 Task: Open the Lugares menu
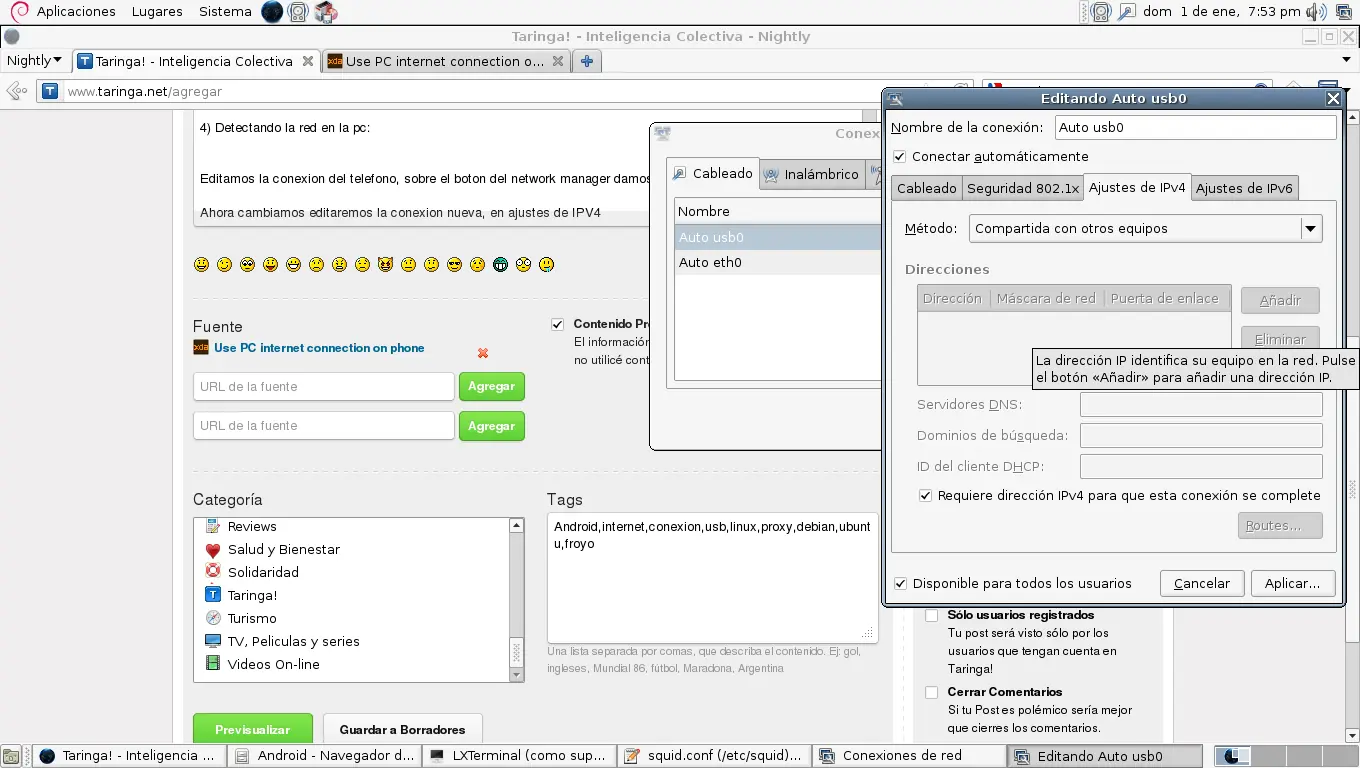pos(156,12)
